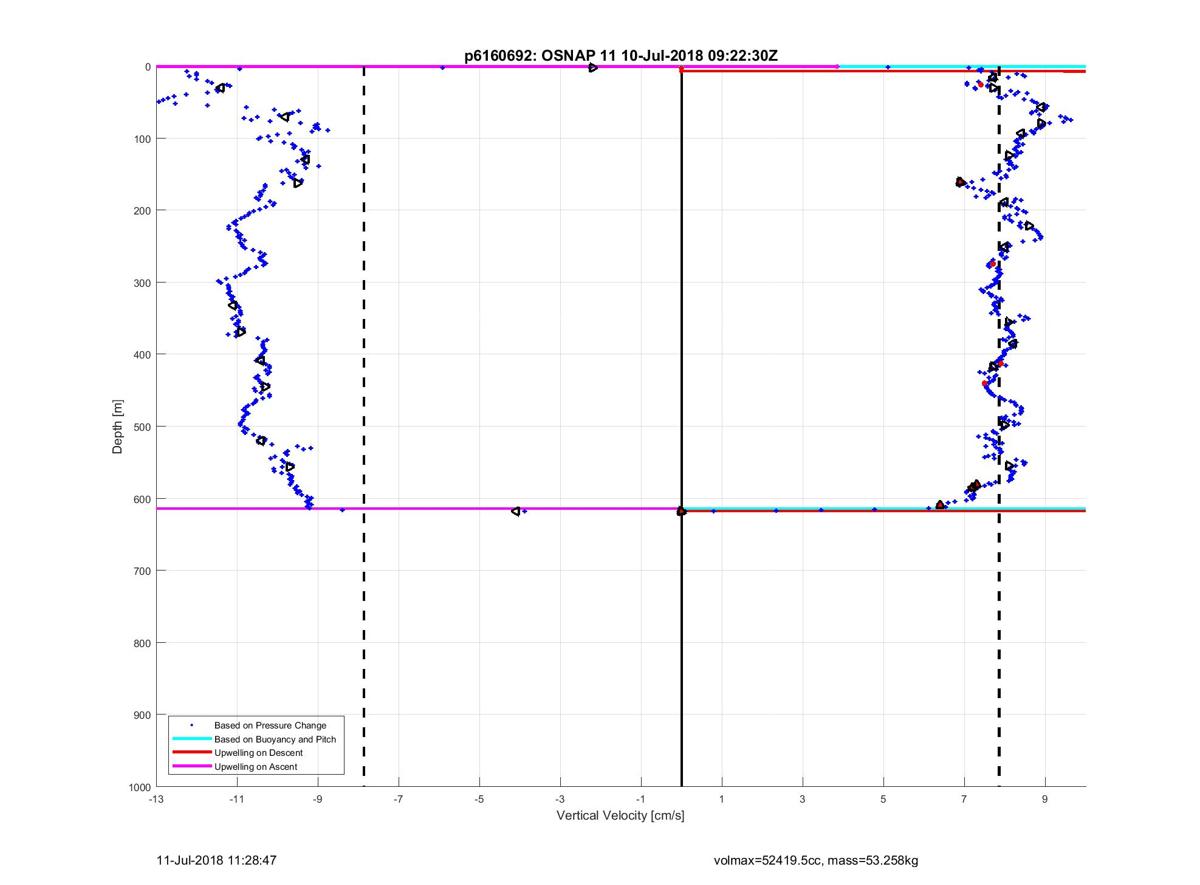Click the y-axis tick label 1000
Image resolution: width=1200 pixels, height=885 pixels.
click(139, 787)
